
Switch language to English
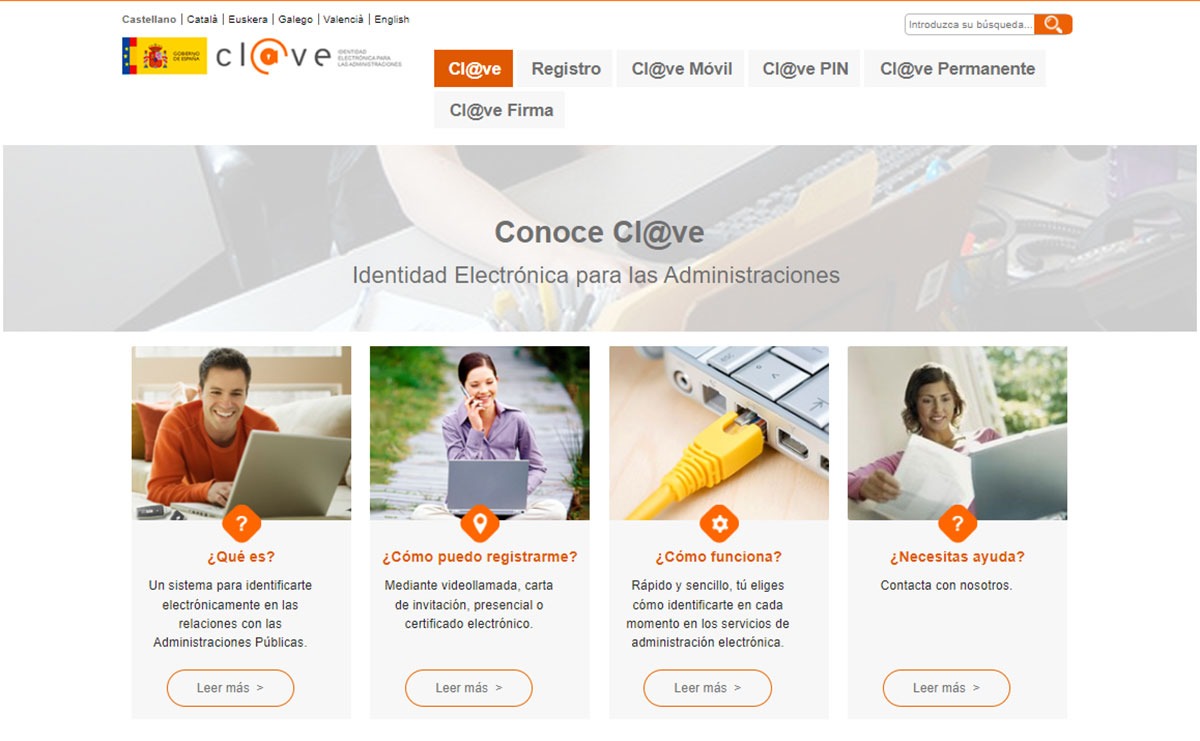[x=392, y=19]
